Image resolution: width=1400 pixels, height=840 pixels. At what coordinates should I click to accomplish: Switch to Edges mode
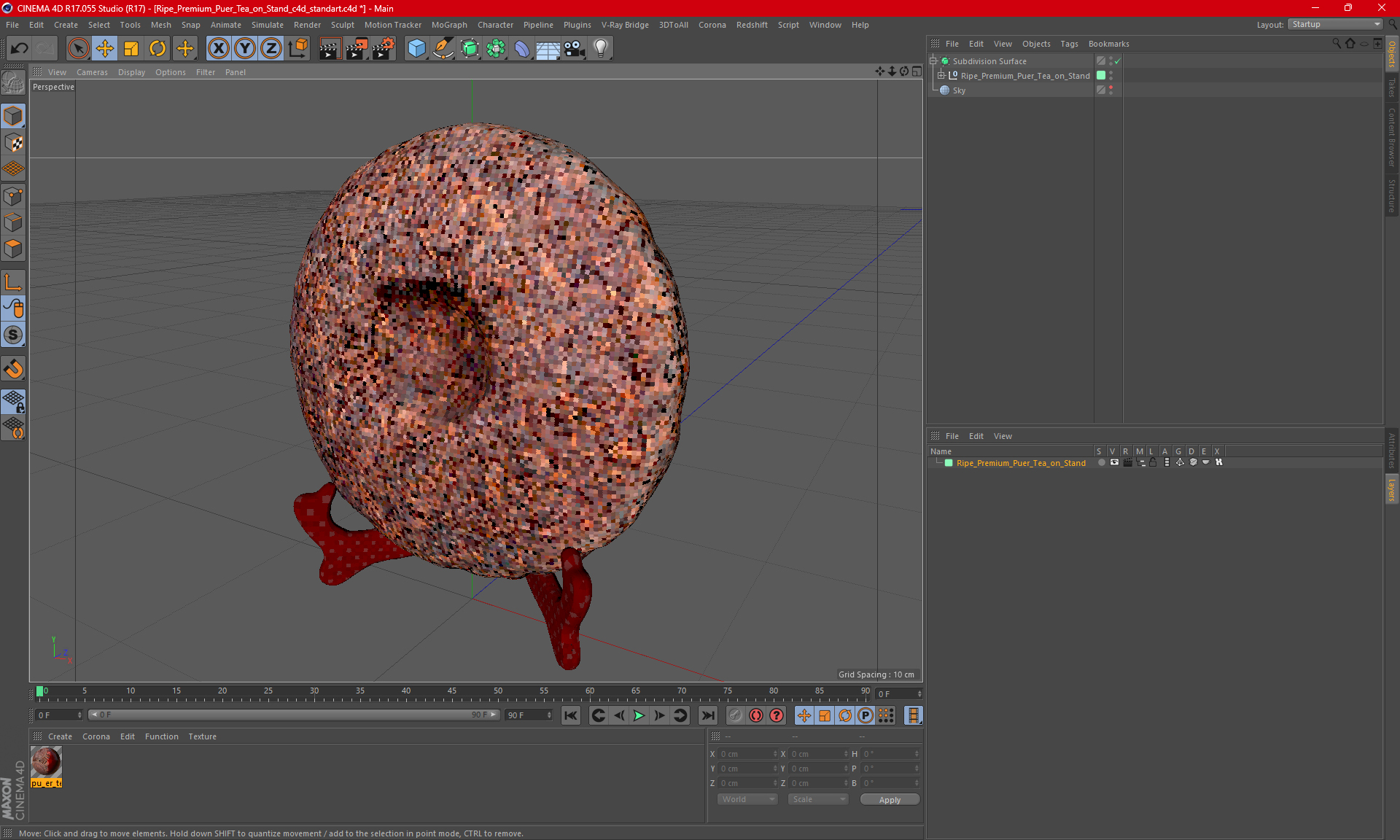13,222
